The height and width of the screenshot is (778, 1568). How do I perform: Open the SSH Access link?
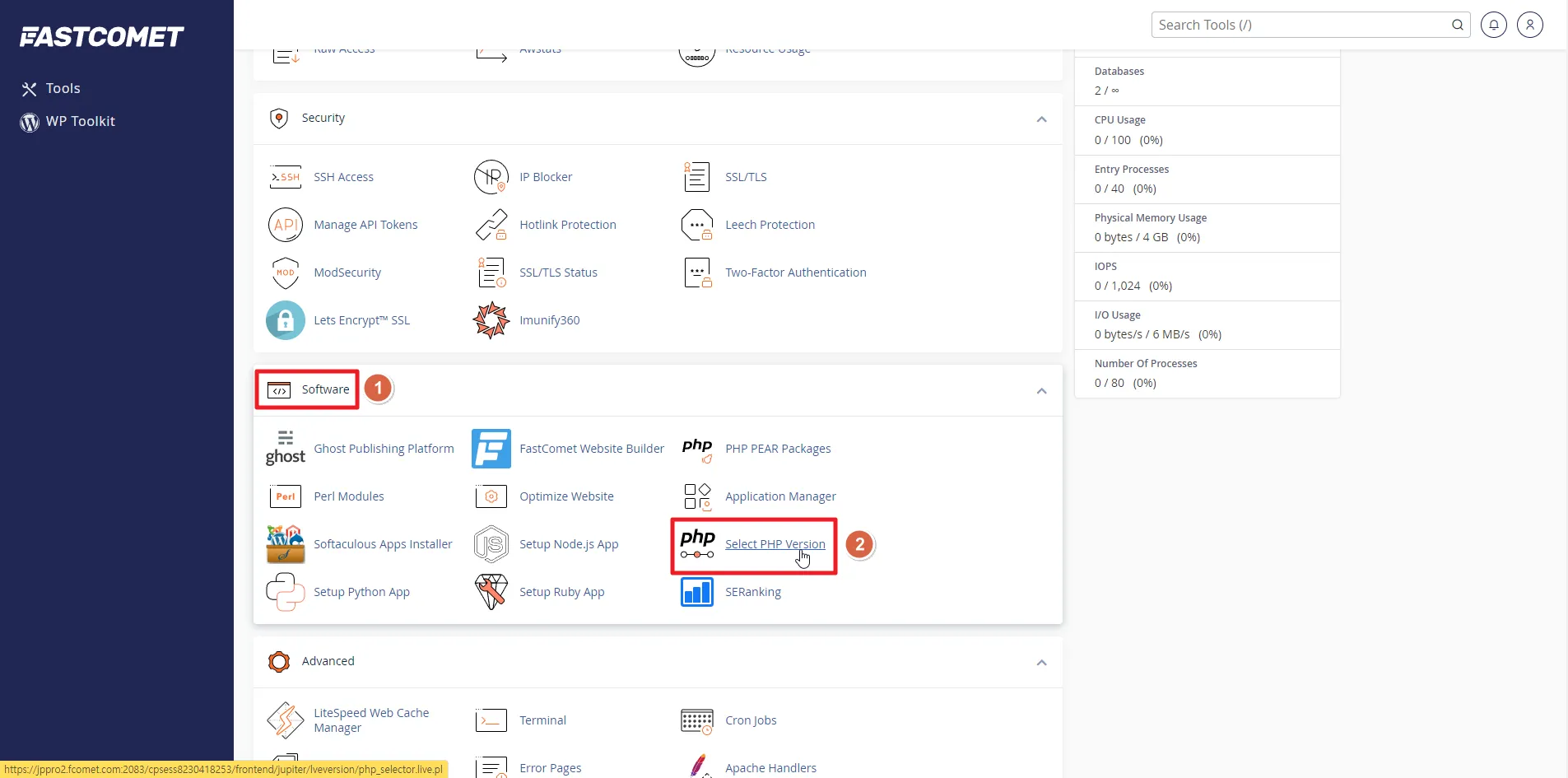coord(343,177)
